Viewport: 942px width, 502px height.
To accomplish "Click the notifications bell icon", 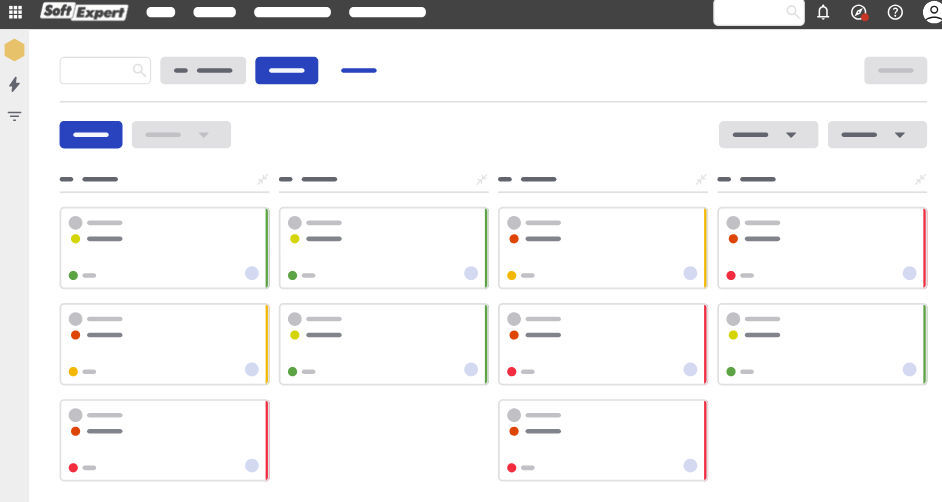I will point(823,13).
